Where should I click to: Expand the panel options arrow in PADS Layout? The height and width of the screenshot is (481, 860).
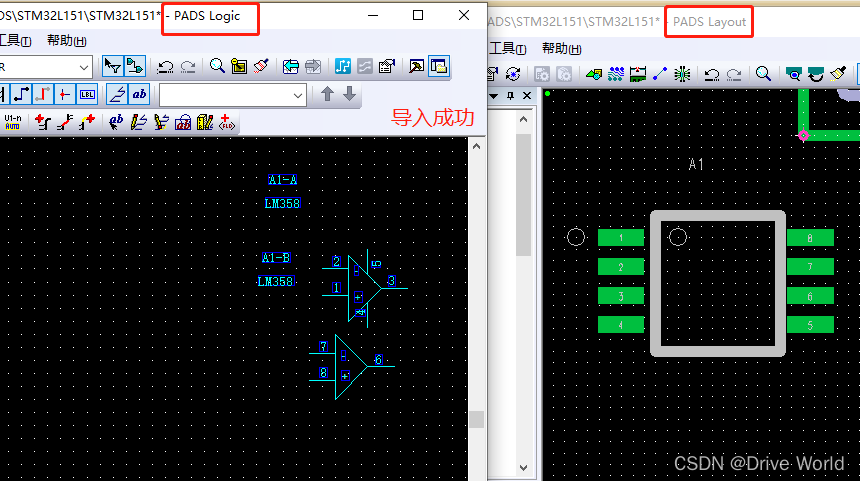coord(494,96)
